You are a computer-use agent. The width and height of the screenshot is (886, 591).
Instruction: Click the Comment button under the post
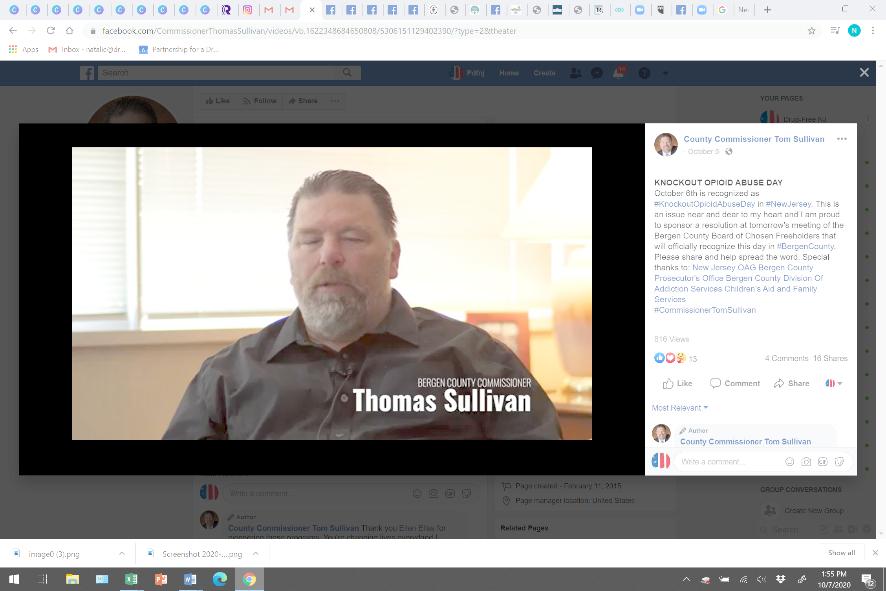click(x=735, y=383)
